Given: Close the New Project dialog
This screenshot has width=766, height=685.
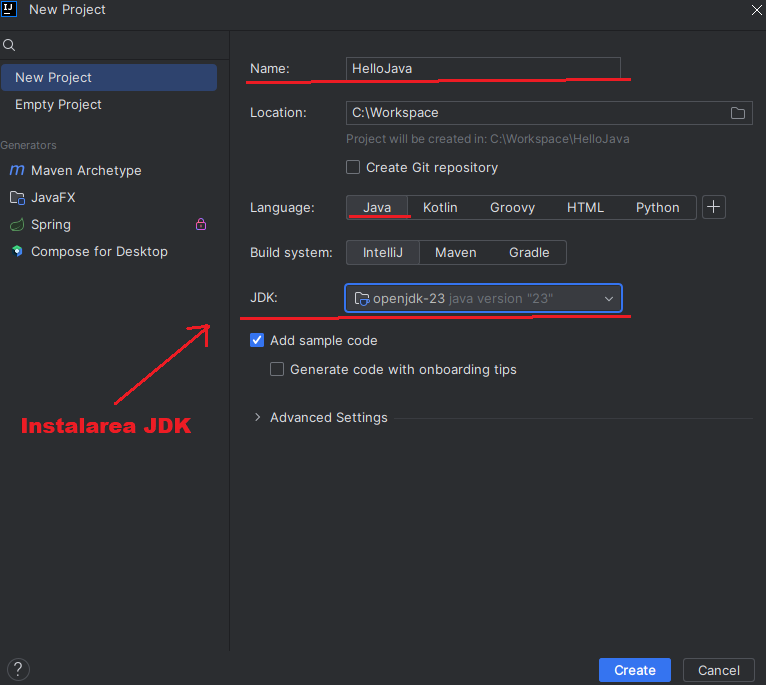Looking at the screenshot, I should click(x=756, y=10).
